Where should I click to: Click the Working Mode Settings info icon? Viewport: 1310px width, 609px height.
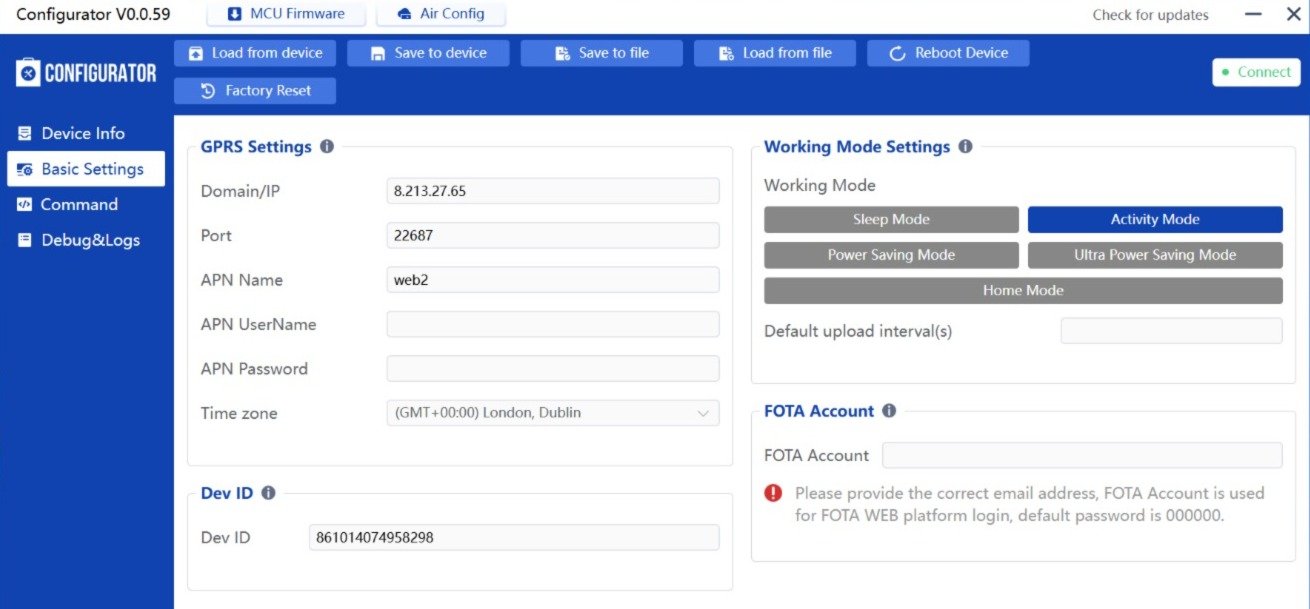(x=965, y=147)
